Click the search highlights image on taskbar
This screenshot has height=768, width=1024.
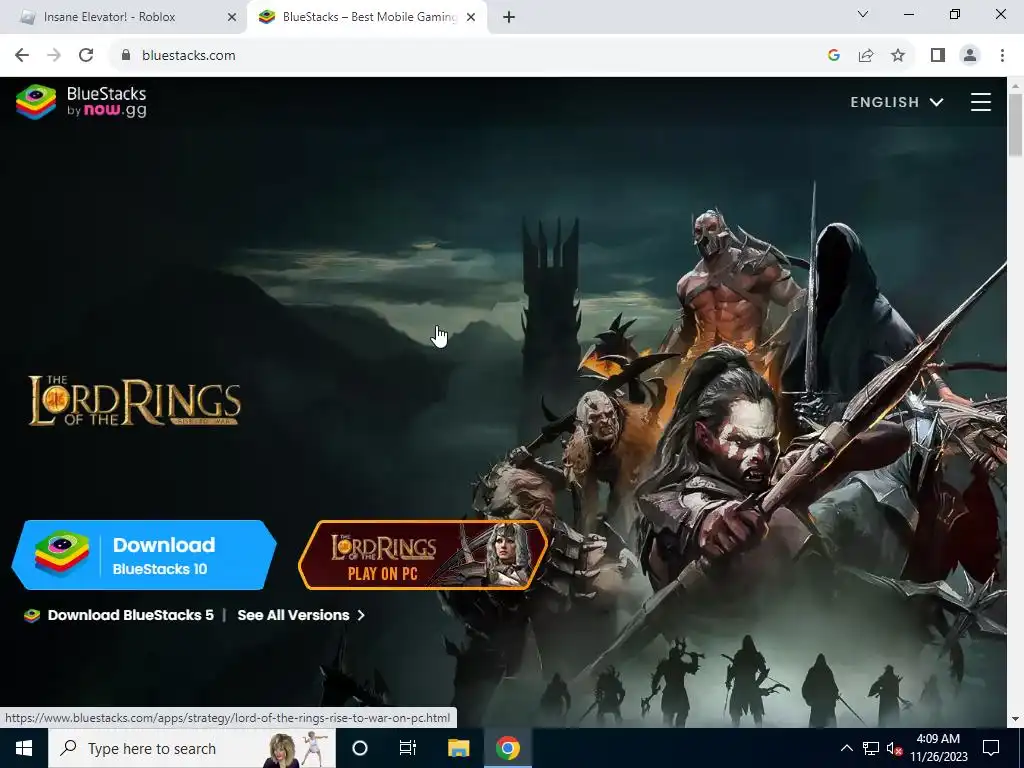pyautogui.click(x=296, y=749)
